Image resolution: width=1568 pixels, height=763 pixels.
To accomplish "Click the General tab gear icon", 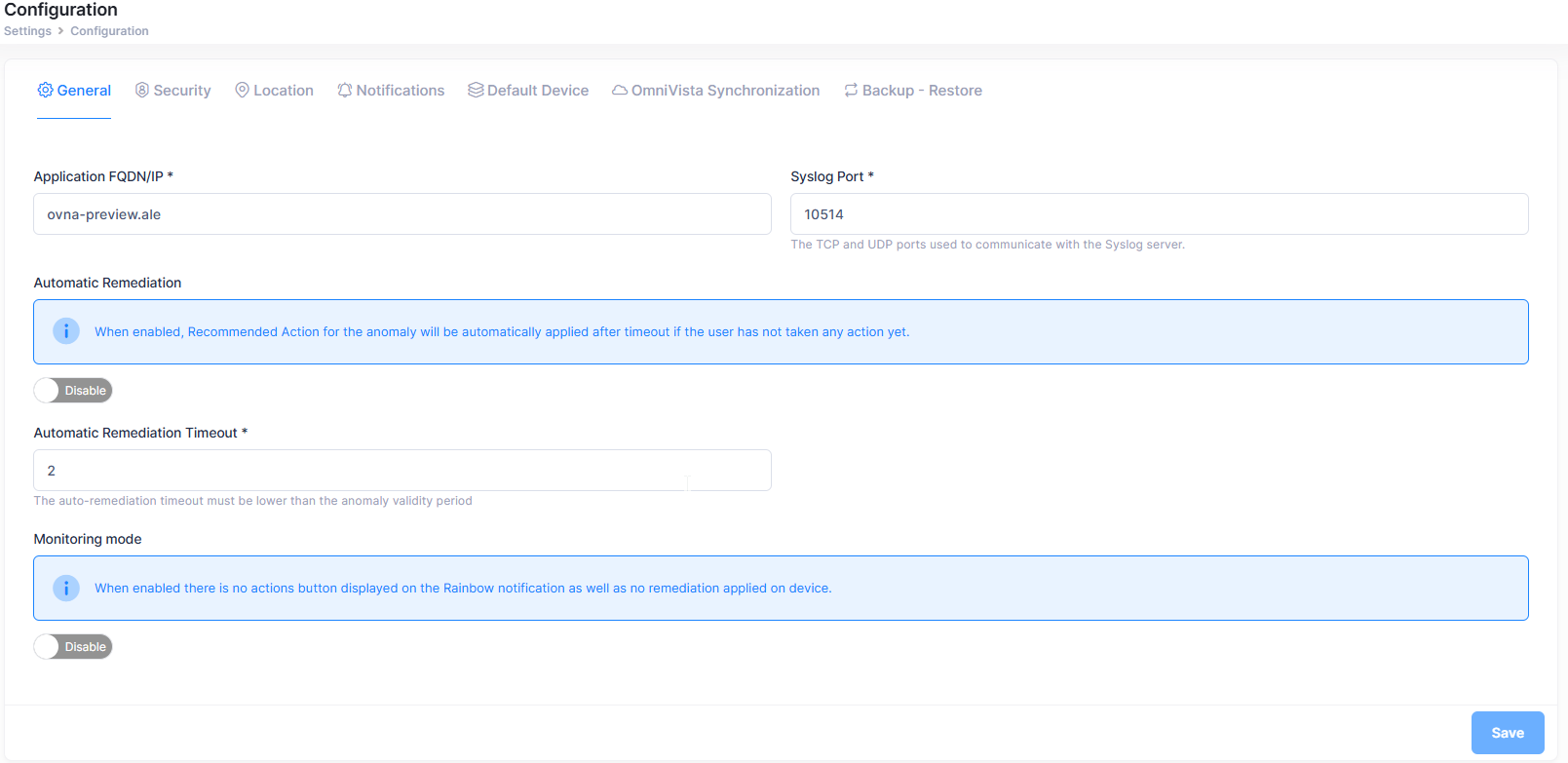I will click(45, 90).
